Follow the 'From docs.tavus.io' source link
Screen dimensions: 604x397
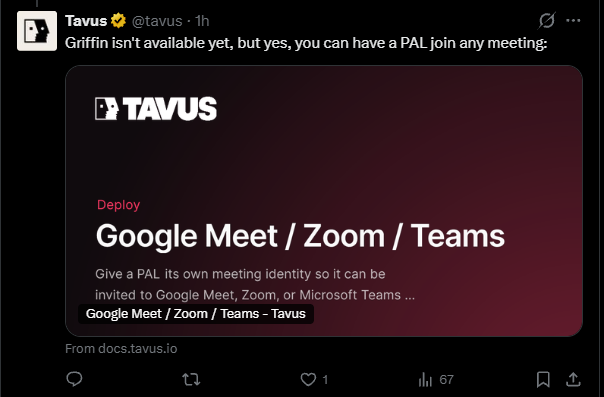(121, 348)
